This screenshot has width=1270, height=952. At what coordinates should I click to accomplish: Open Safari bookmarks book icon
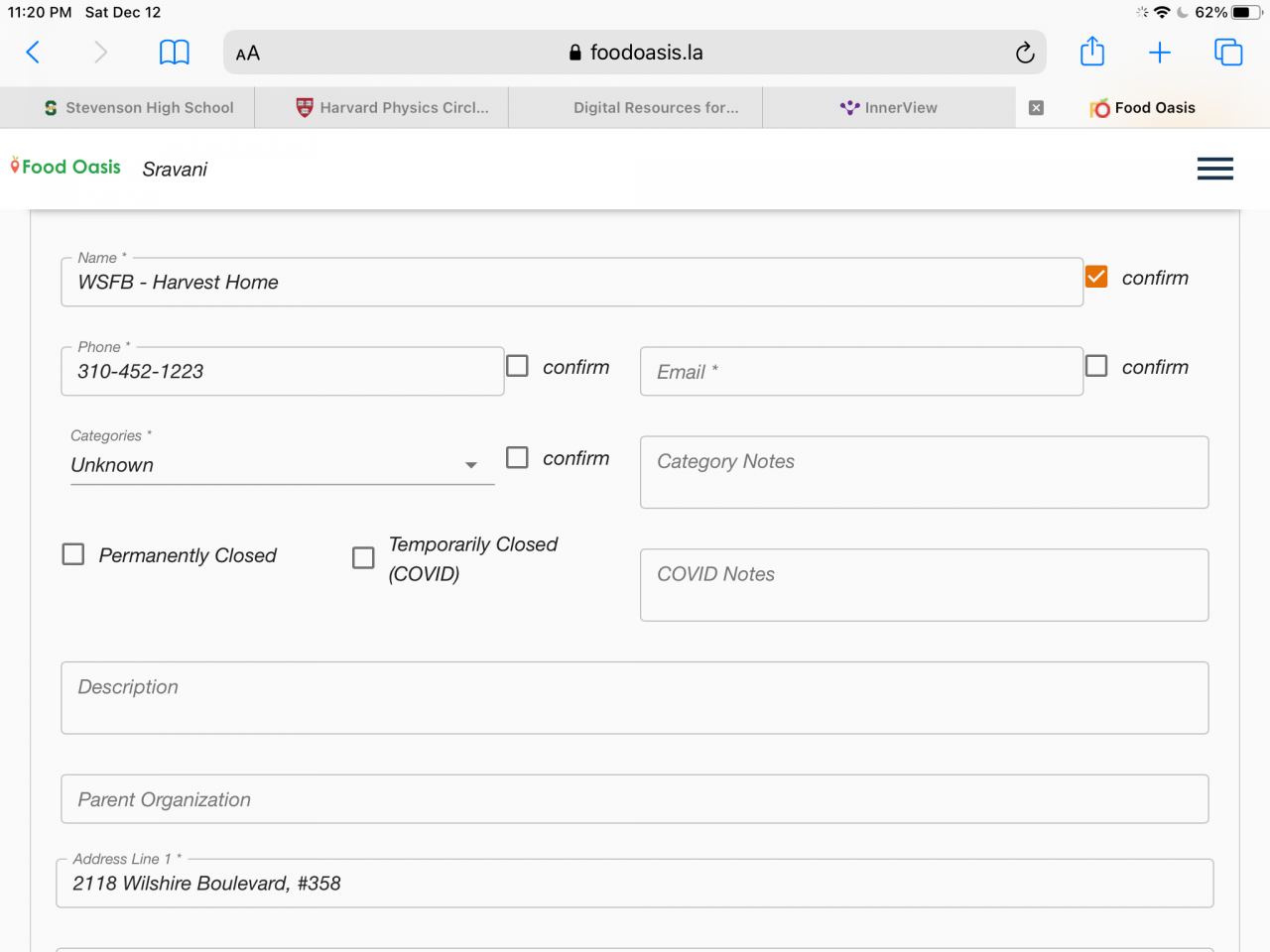click(175, 53)
